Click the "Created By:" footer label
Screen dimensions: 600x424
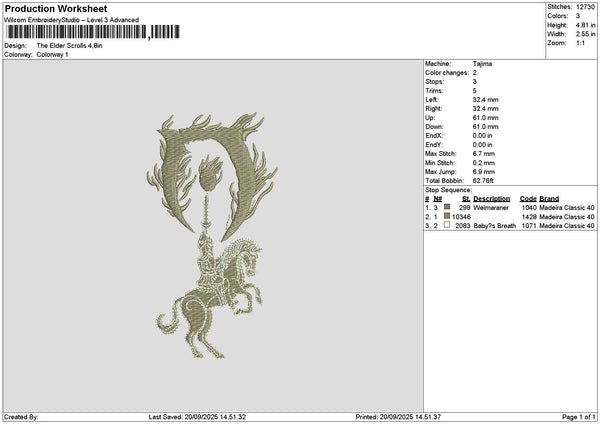21,417
